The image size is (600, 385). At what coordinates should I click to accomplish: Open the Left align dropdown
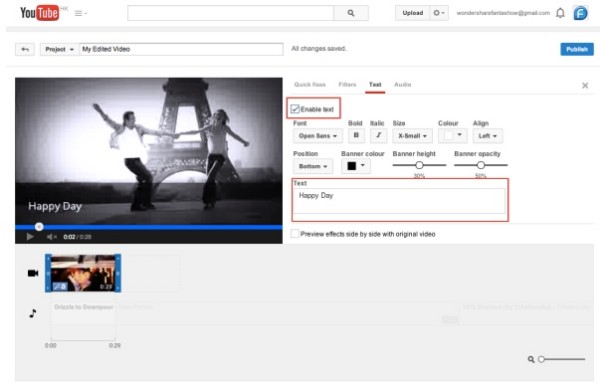[x=488, y=136]
